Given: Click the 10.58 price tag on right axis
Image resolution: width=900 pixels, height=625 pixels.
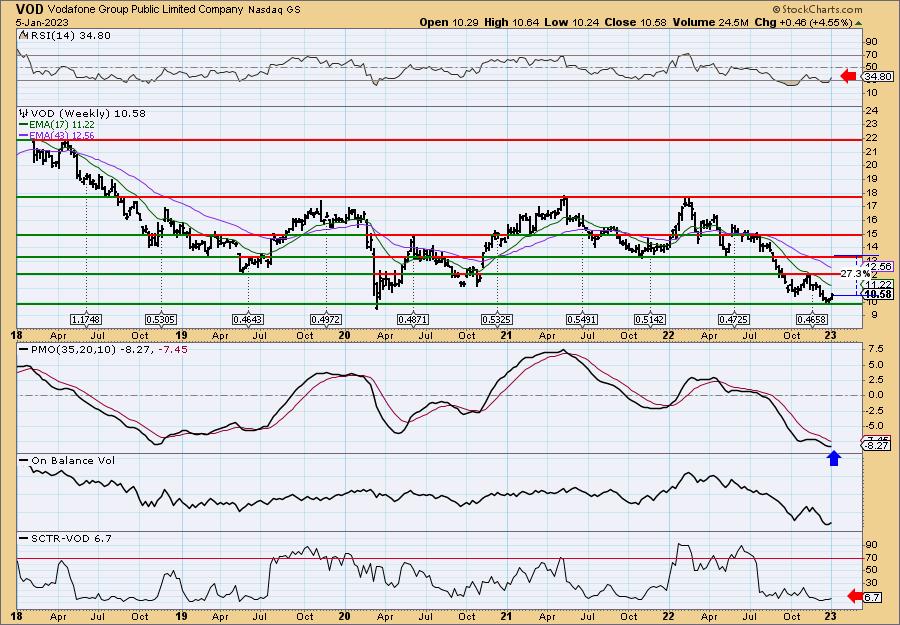Looking at the screenshot, I should pos(878,294).
